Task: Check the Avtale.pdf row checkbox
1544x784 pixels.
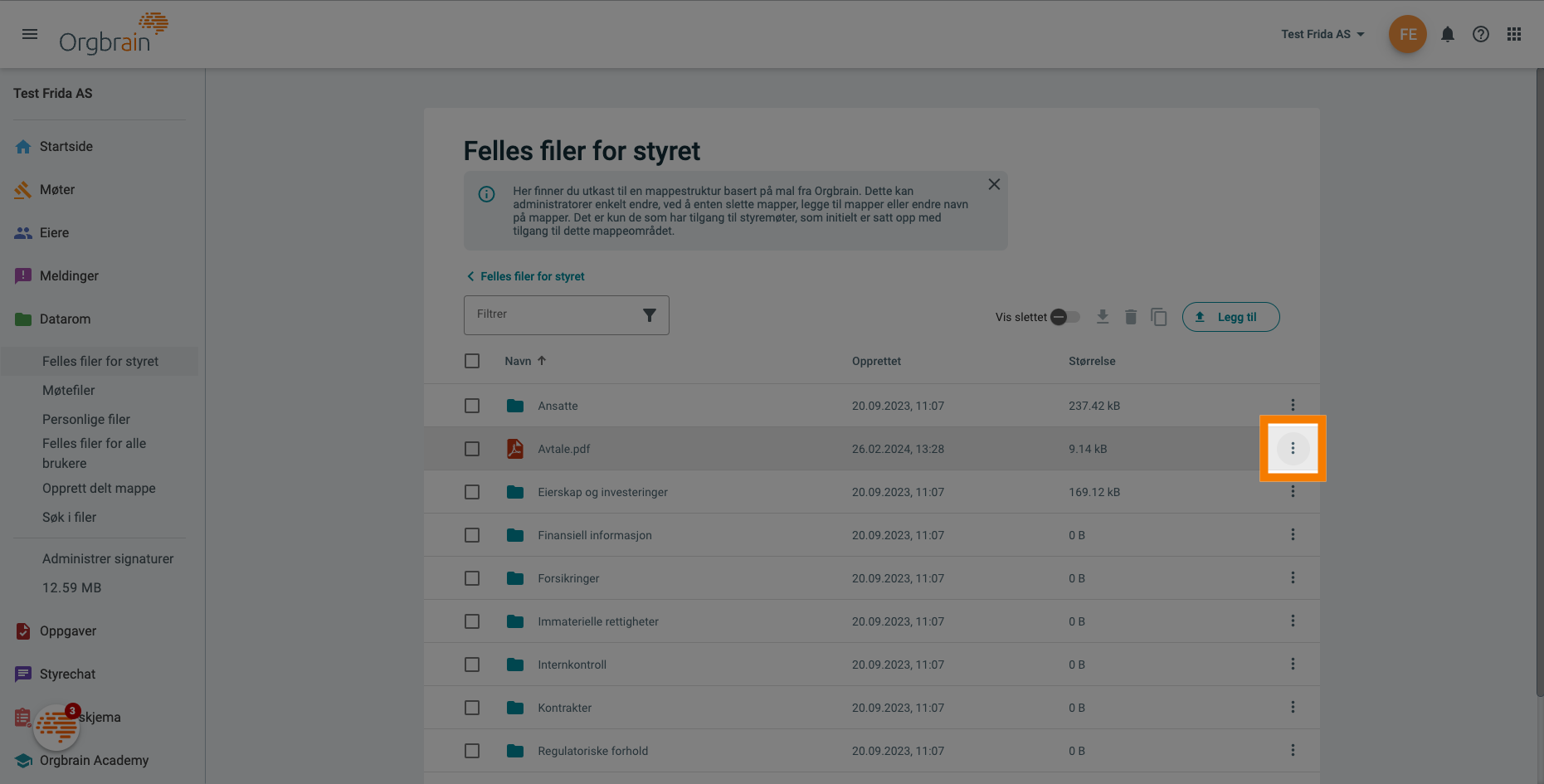Action: coord(472,449)
